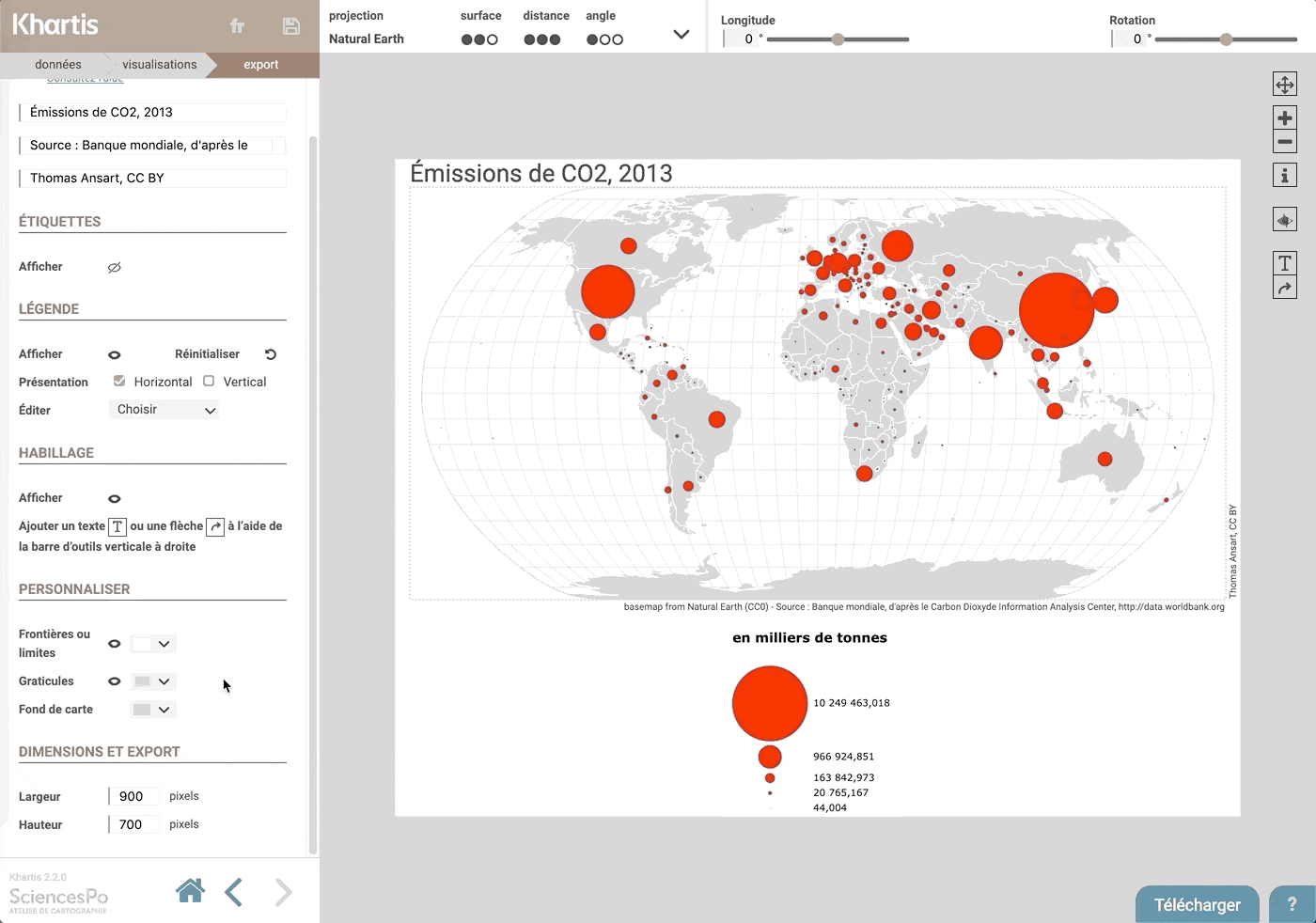Click the Longitude slider handle
The image size is (1316, 923).
click(838, 39)
